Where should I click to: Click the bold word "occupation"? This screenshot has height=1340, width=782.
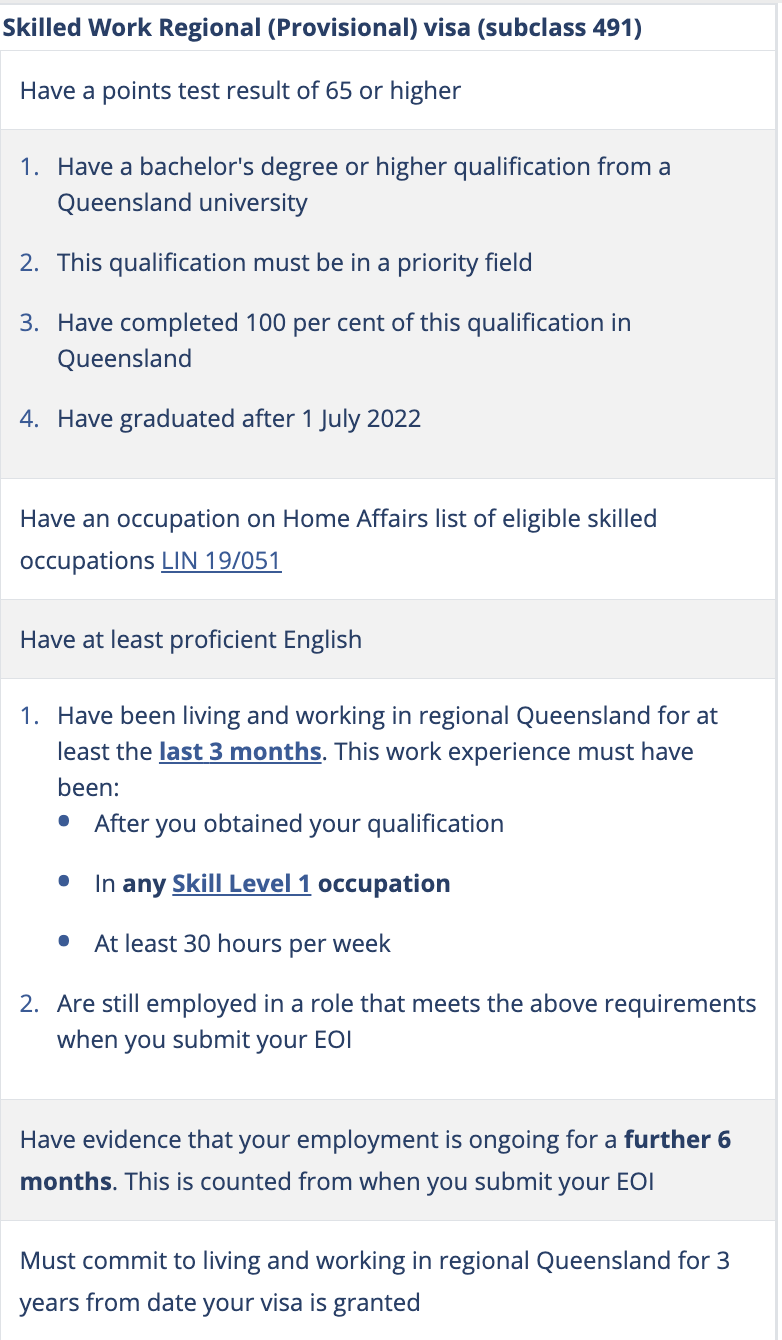[x=384, y=884]
